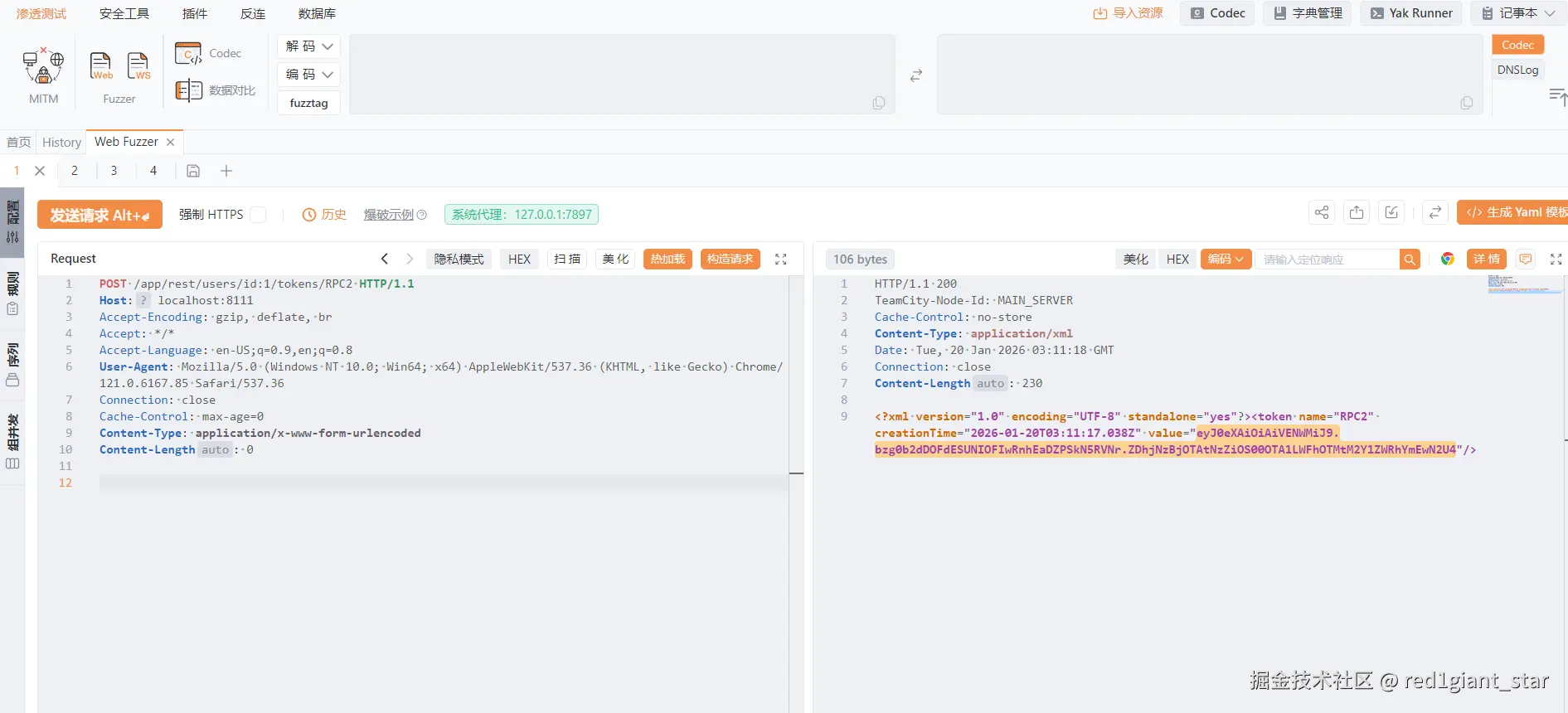The height and width of the screenshot is (713, 1568).
Task: Click the collapse lines icon under DNSLog
Action: click(x=1558, y=97)
